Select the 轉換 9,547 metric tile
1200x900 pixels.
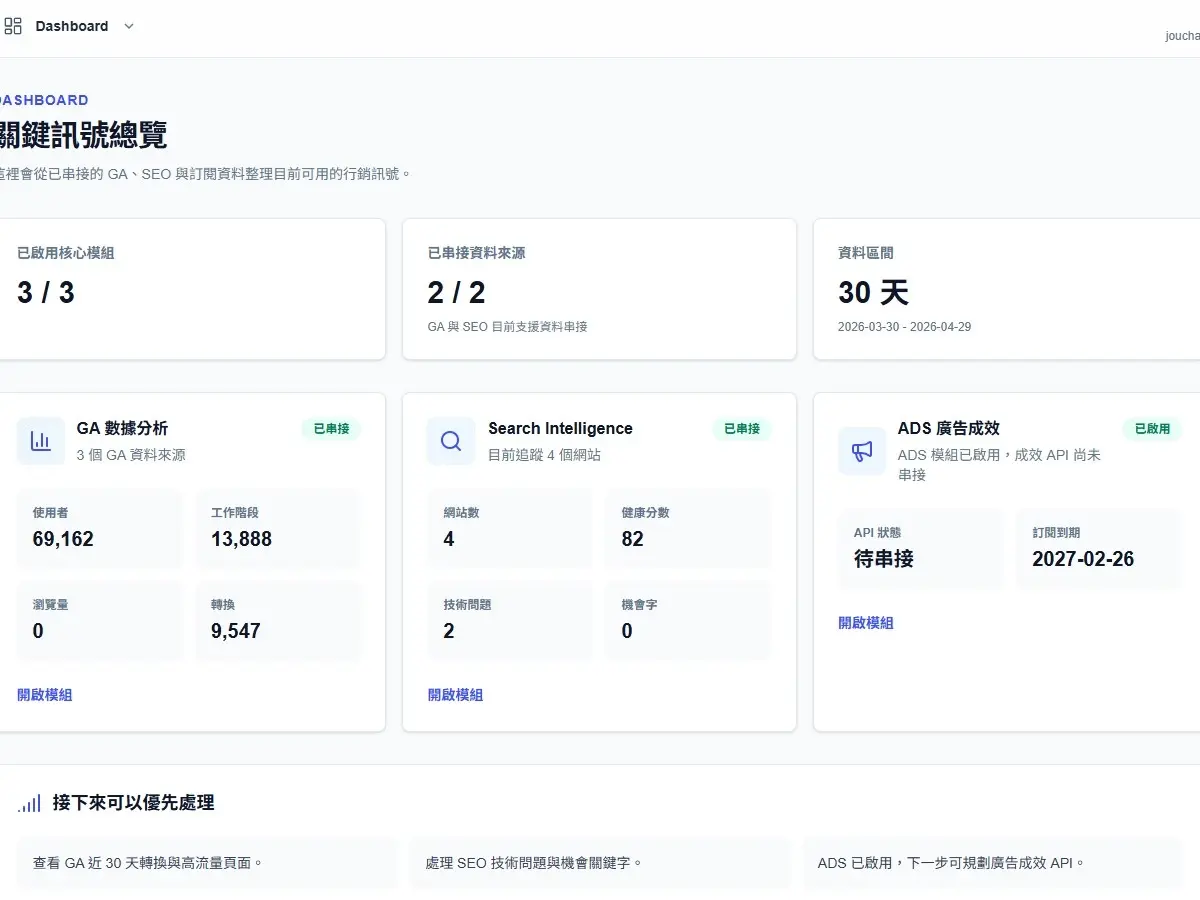pyautogui.click(x=278, y=621)
